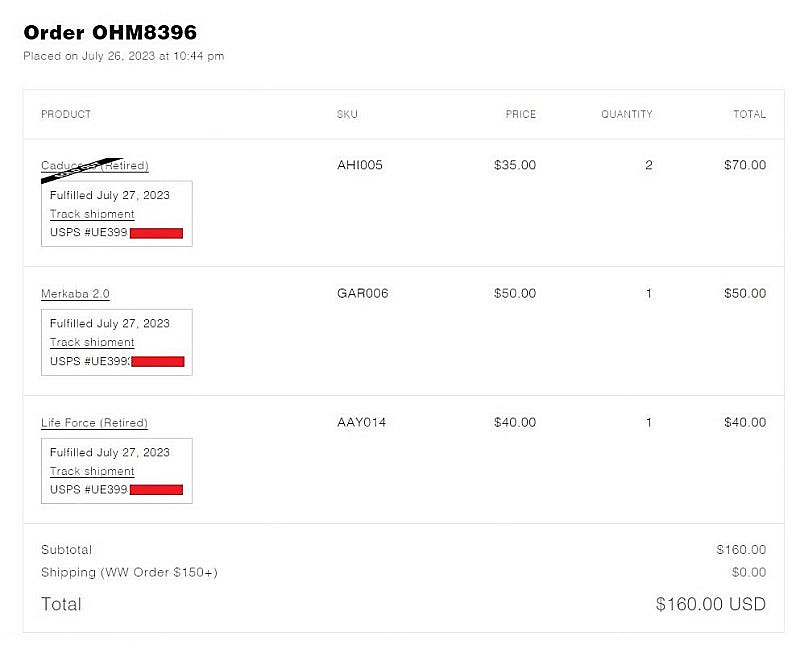Click the SKU AAY014 text
Image resolution: width=800 pixels, height=645 pixels.
[x=361, y=423]
